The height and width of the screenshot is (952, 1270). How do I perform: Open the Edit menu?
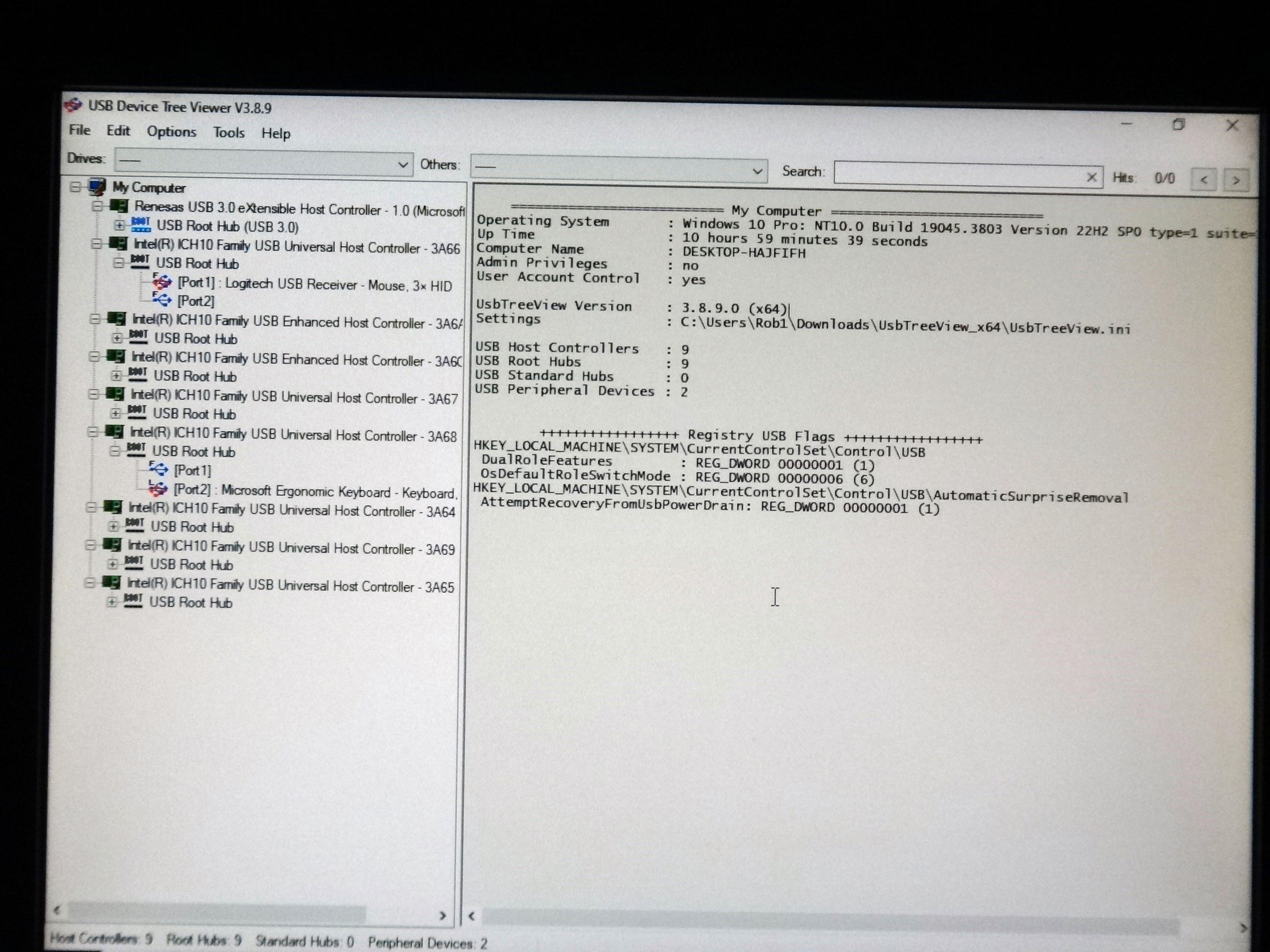click(118, 131)
